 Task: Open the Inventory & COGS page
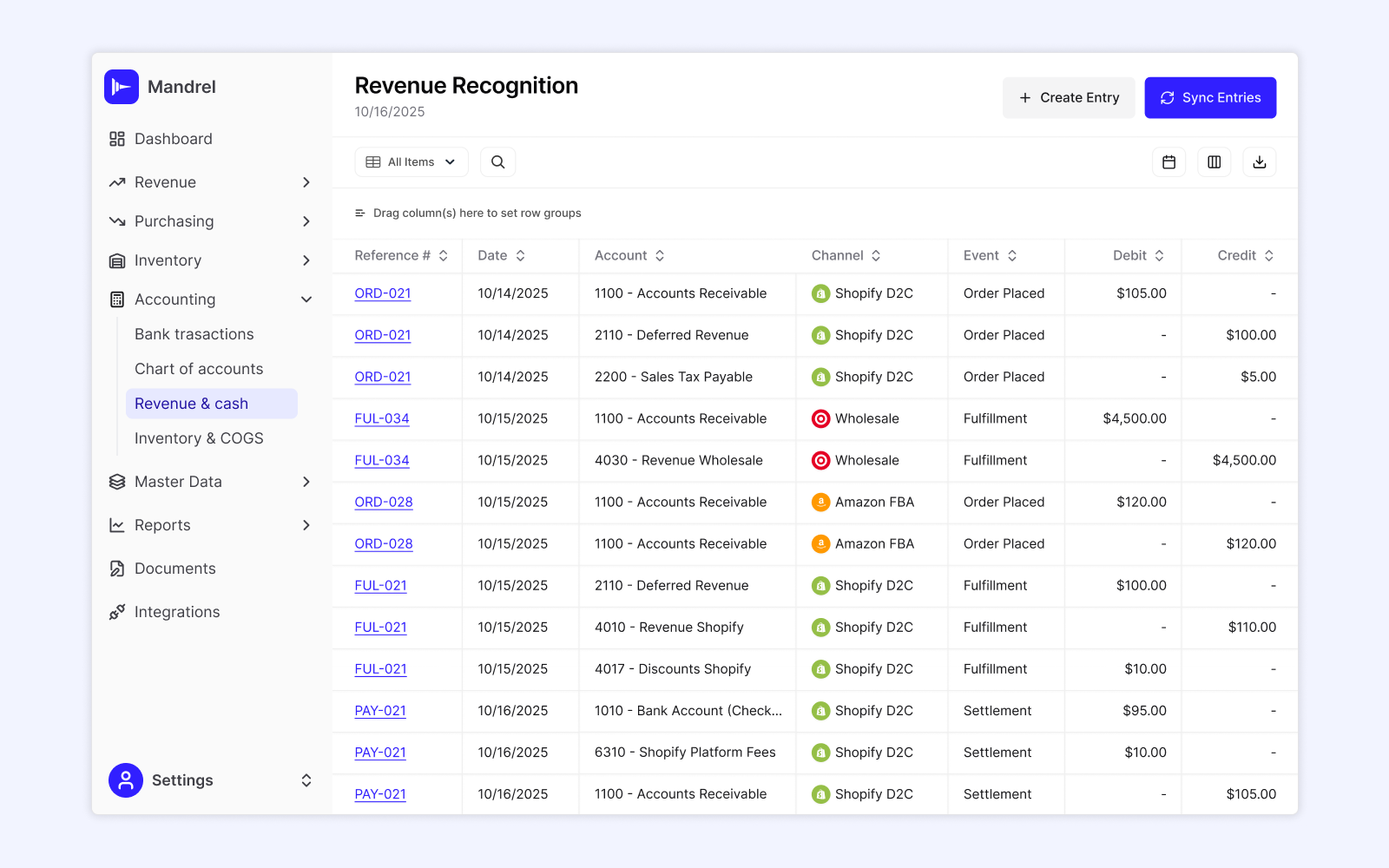tap(199, 437)
